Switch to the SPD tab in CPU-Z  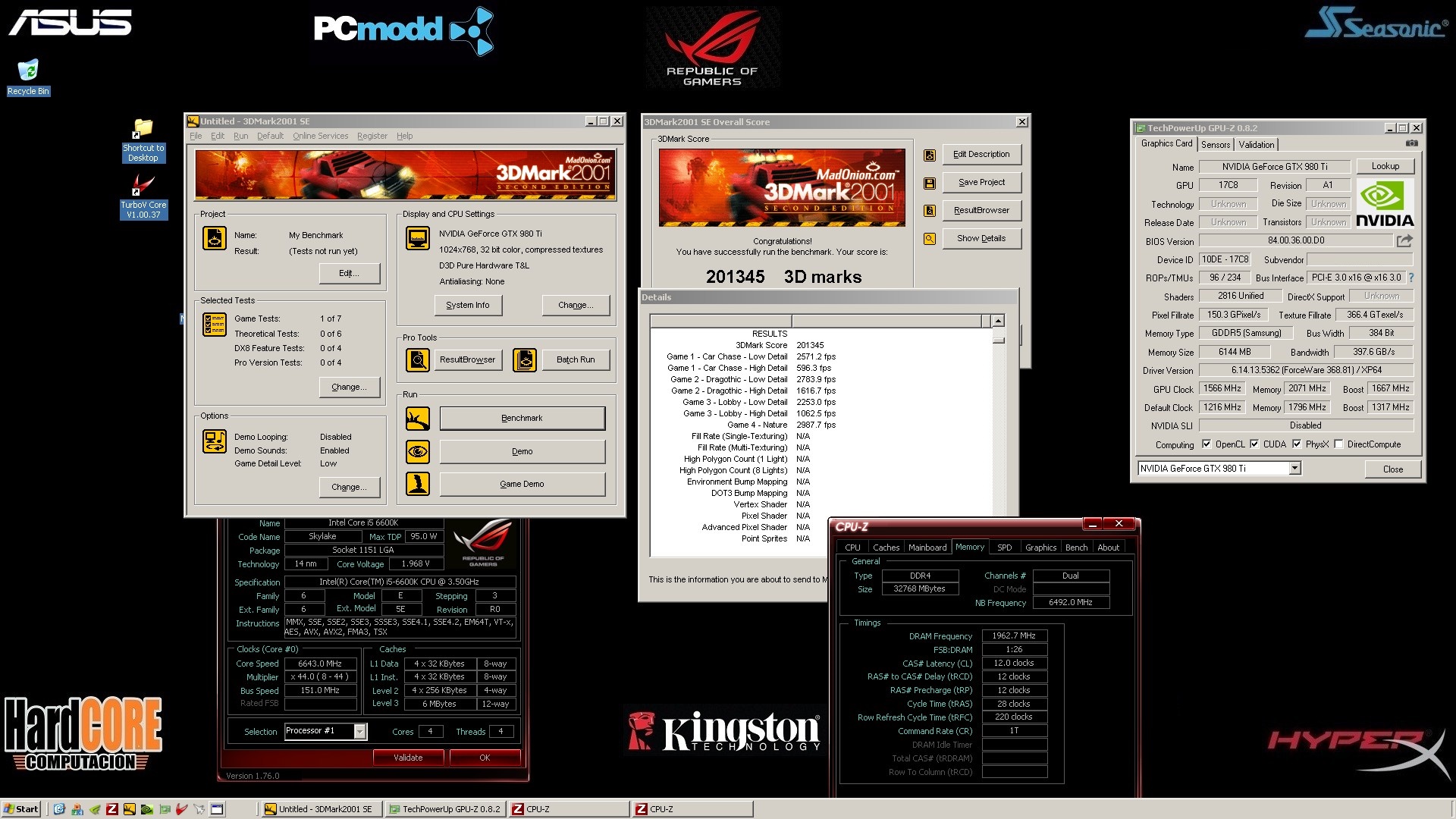pos(1004,548)
